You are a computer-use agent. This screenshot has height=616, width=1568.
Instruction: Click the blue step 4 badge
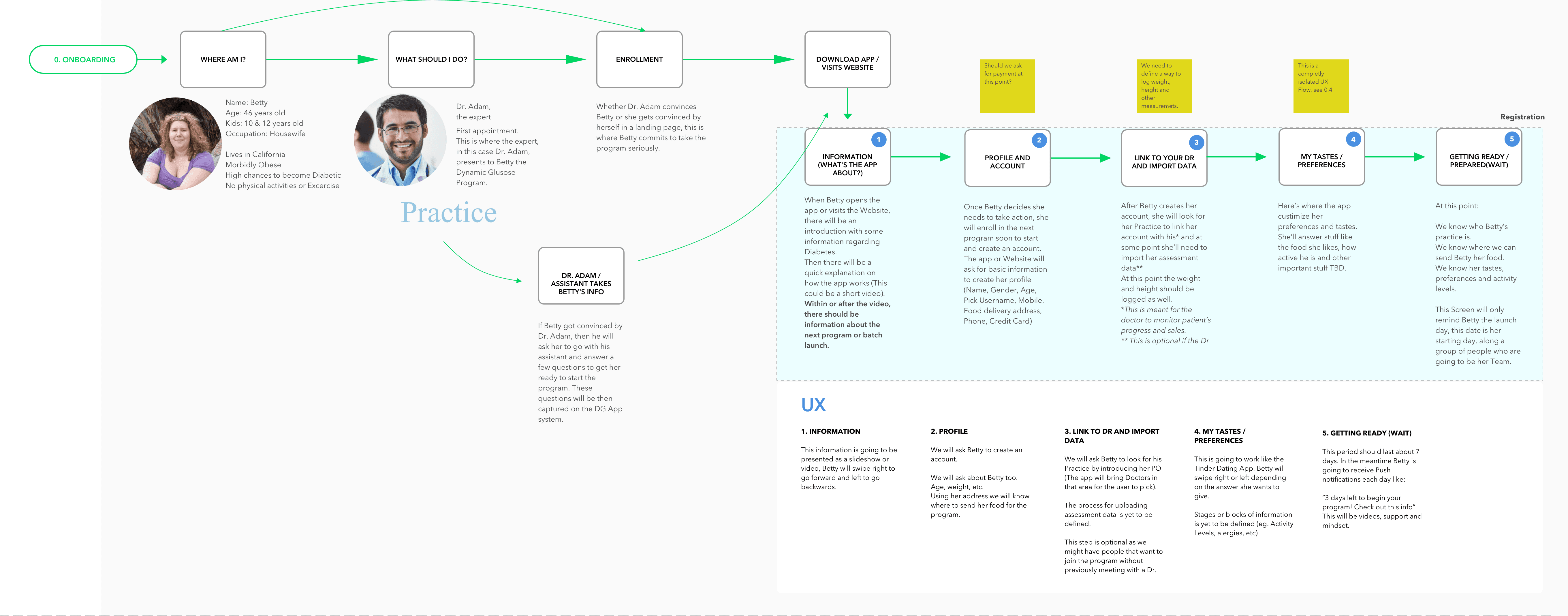pos(1353,139)
